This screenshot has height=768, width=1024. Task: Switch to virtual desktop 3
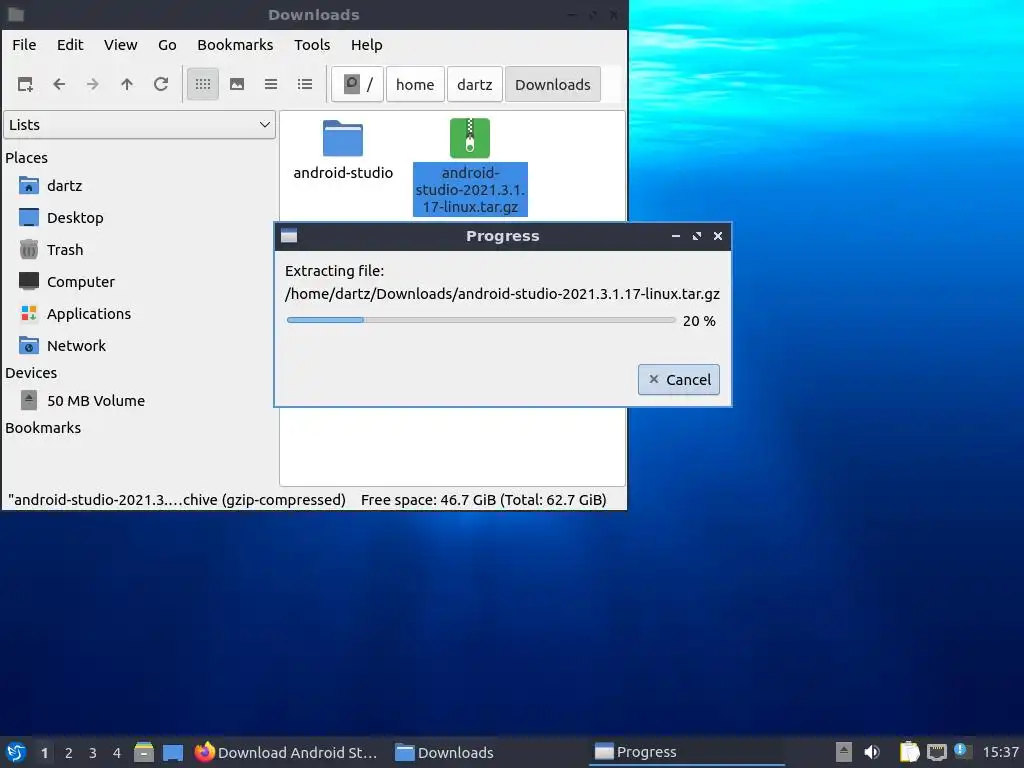click(93, 753)
